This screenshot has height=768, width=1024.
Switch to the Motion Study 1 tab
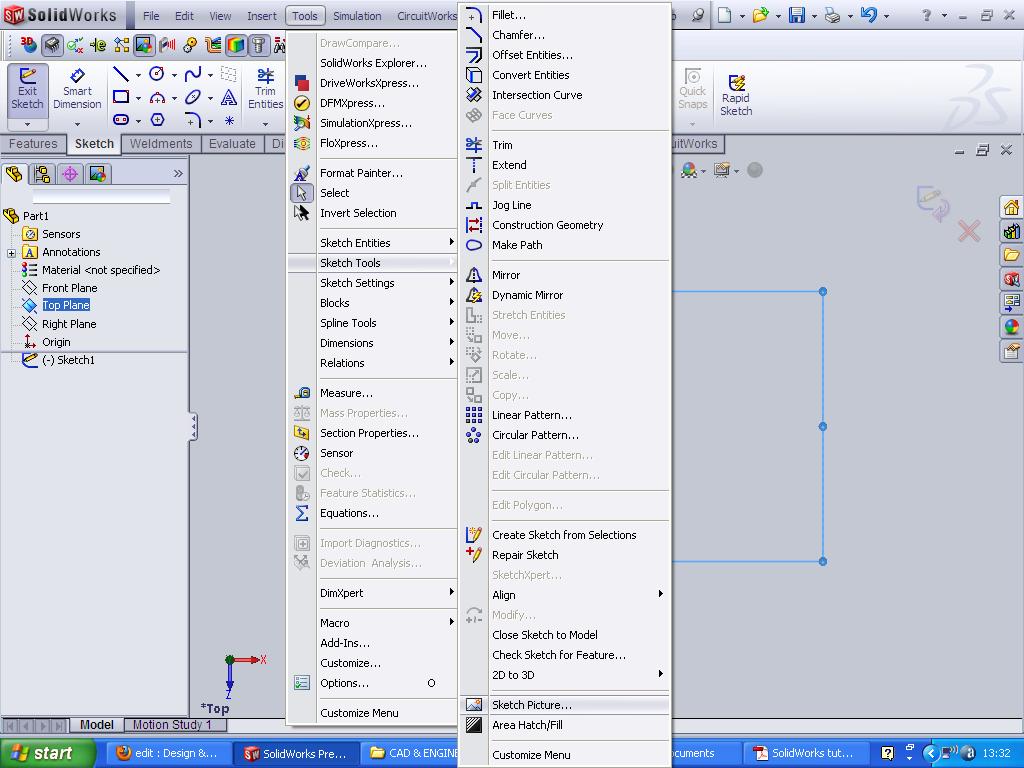point(172,724)
